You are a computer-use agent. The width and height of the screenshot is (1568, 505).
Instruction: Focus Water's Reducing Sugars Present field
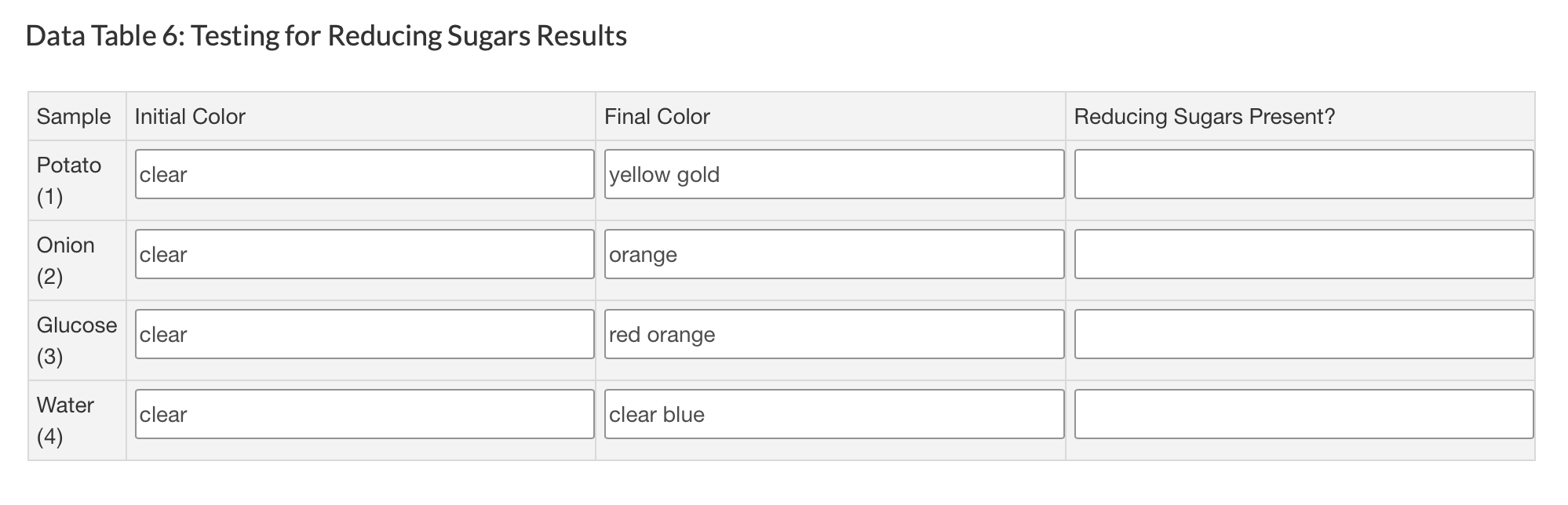(x=1303, y=414)
